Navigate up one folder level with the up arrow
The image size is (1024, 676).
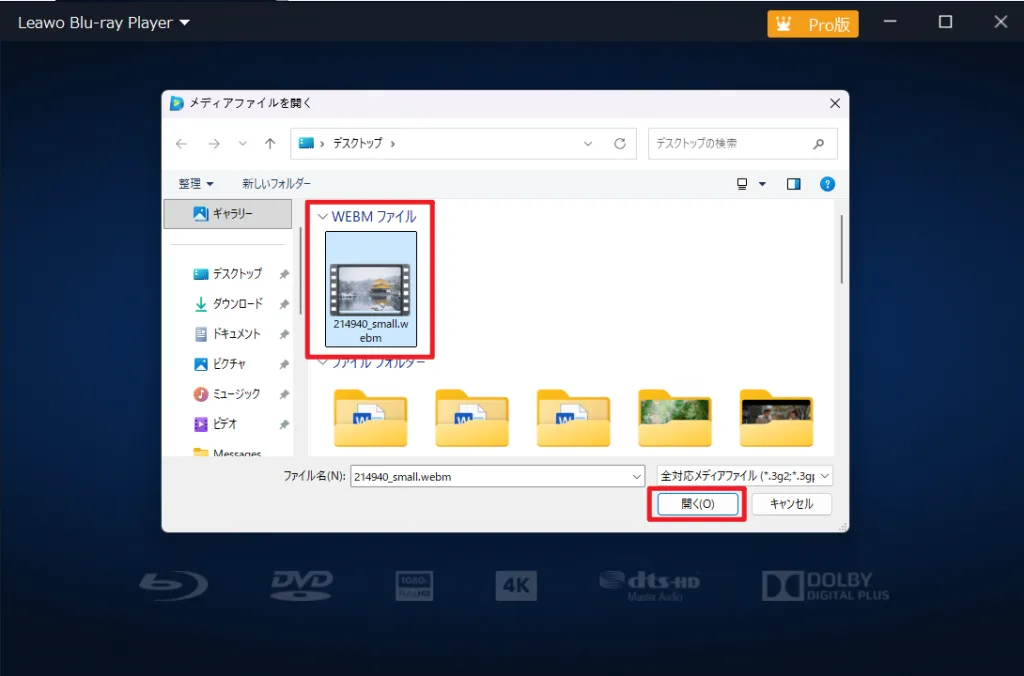(x=269, y=143)
